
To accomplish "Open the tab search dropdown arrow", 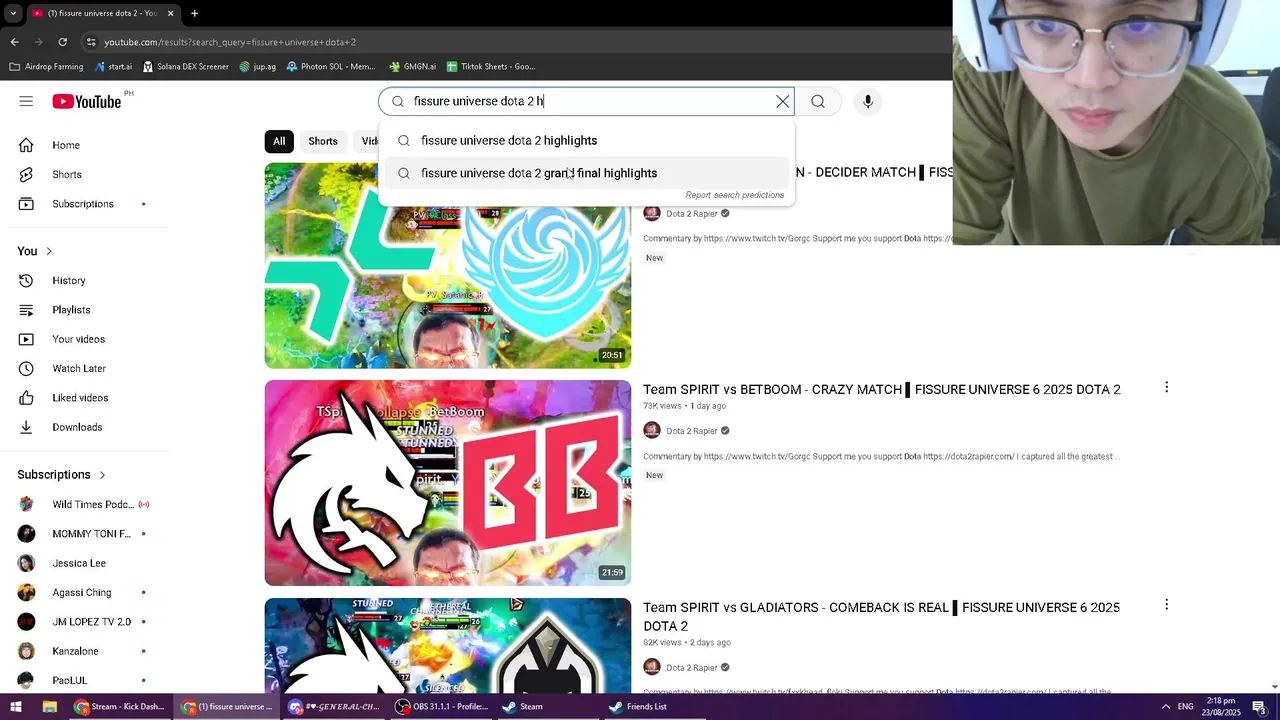I will click(12, 13).
